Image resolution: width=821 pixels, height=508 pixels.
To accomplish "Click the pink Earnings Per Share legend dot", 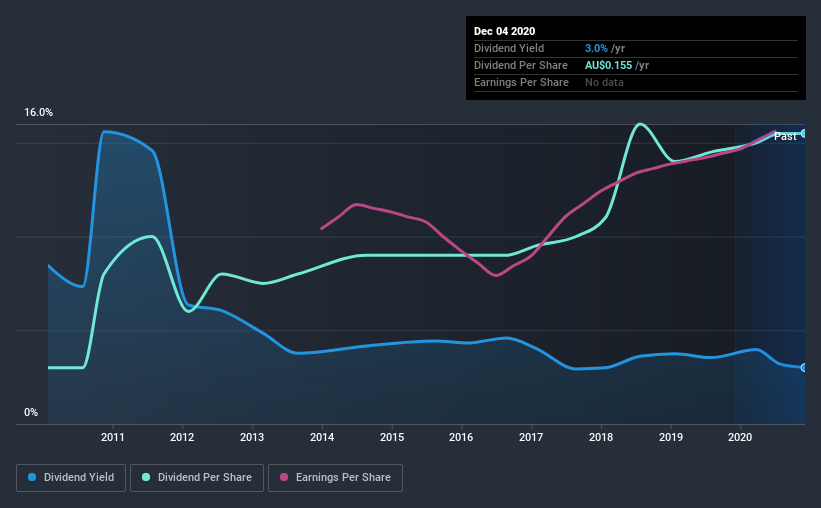I will (284, 477).
